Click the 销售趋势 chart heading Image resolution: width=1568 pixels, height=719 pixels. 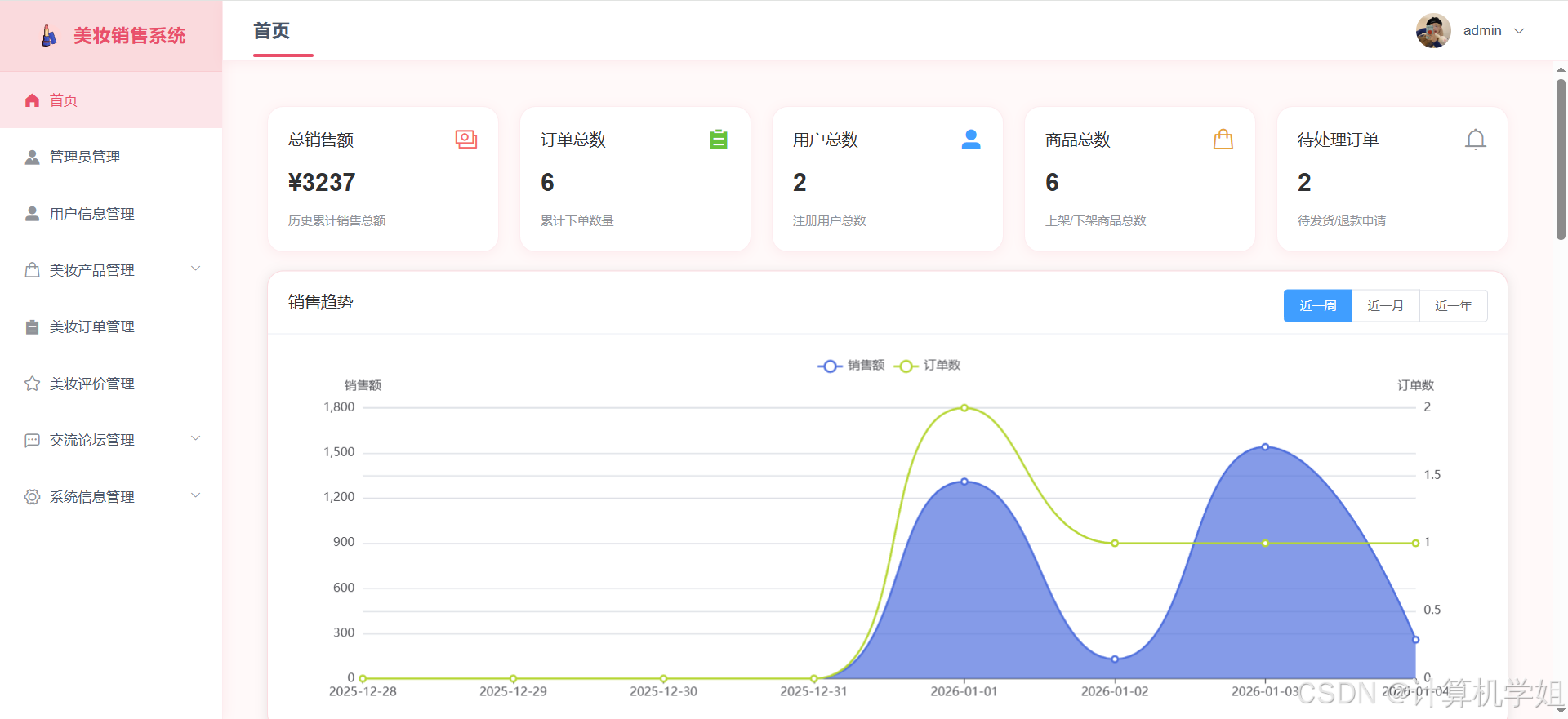coord(321,302)
